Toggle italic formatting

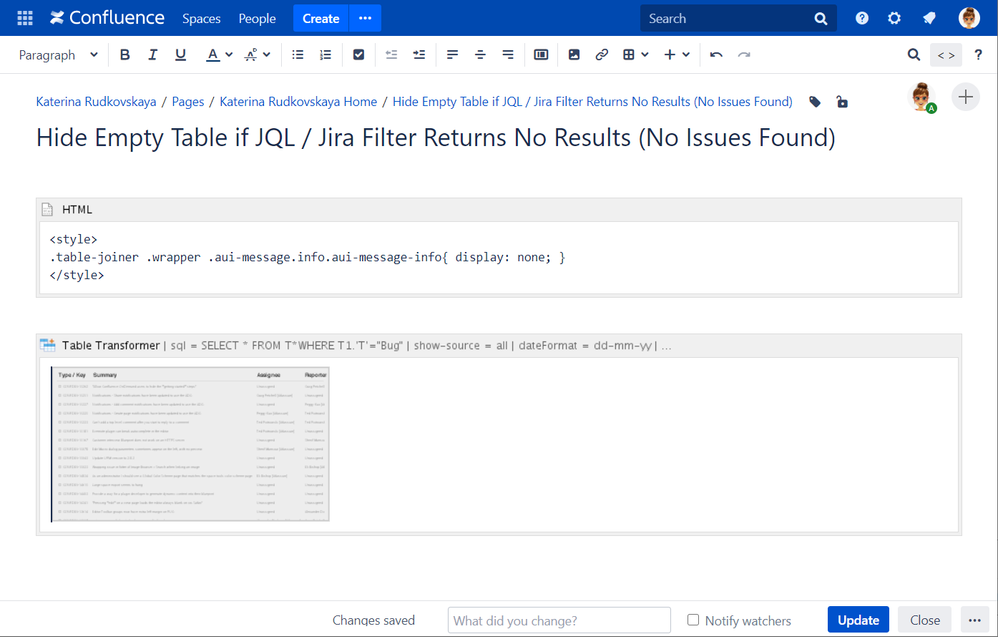point(152,55)
